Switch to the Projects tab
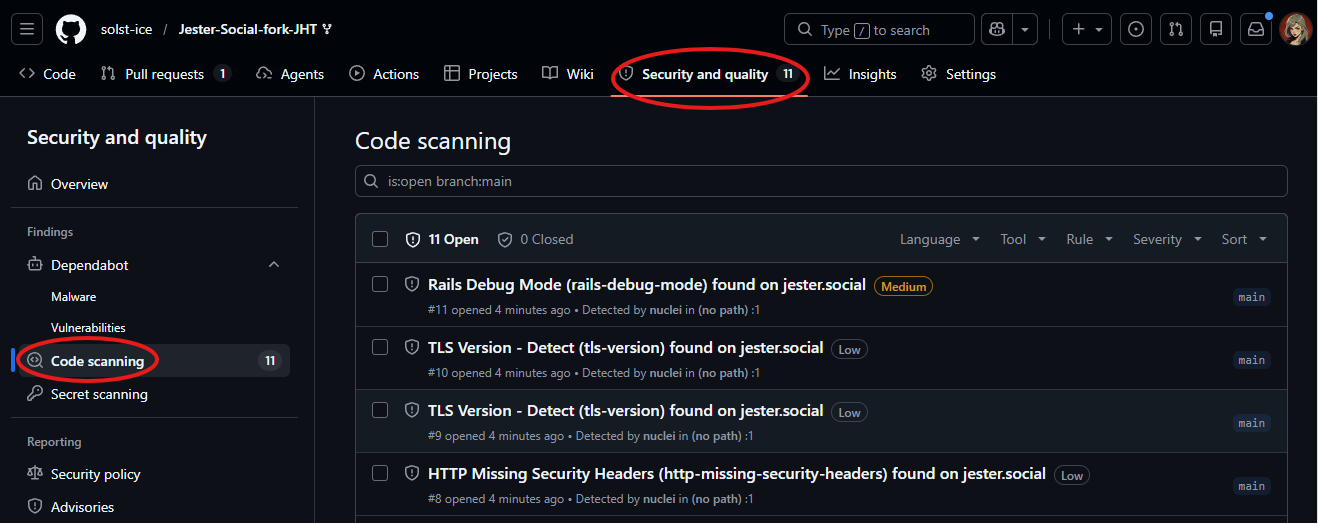Image resolution: width=1318 pixels, height=524 pixels. click(x=480, y=74)
